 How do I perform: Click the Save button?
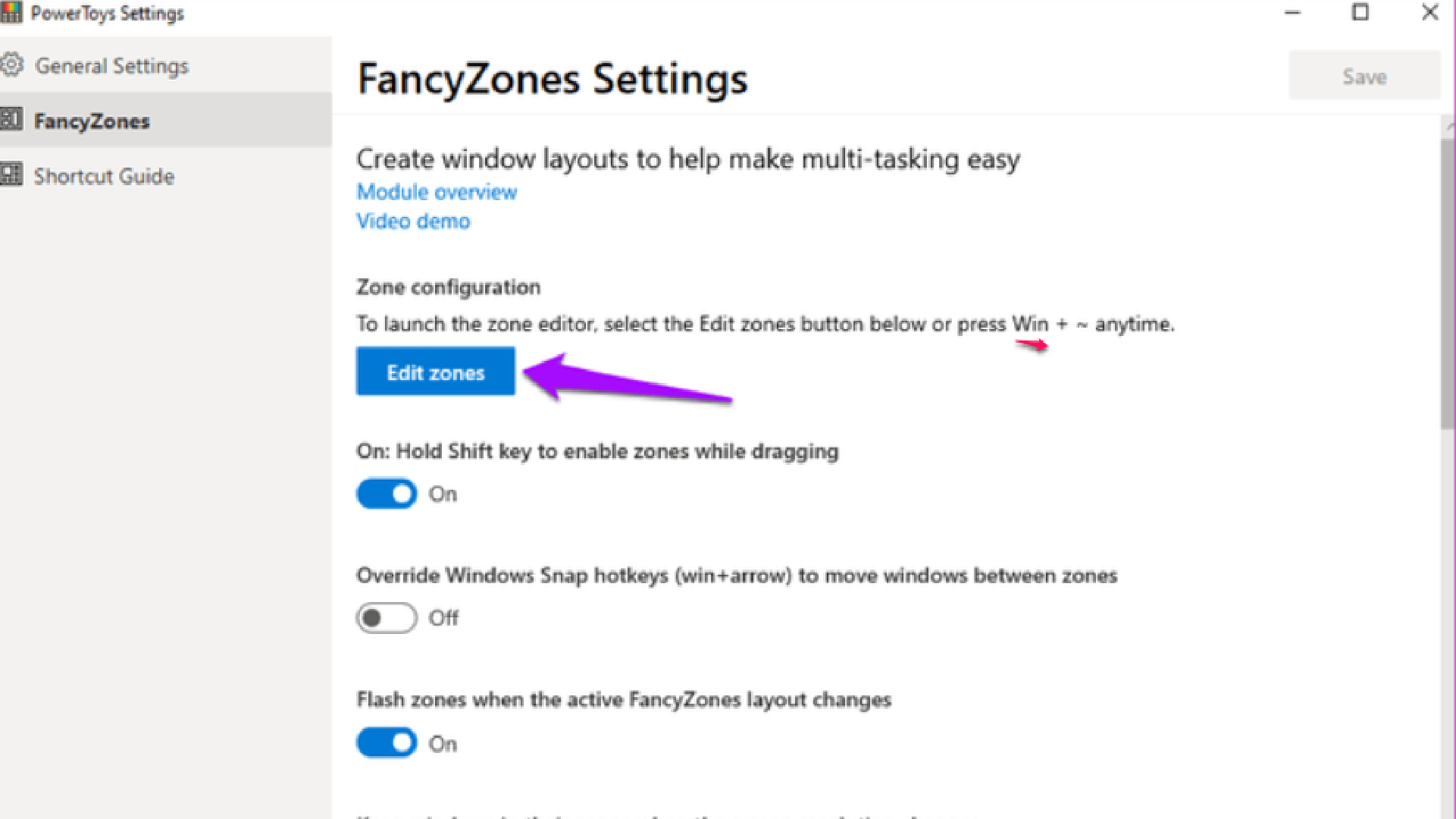point(1364,76)
